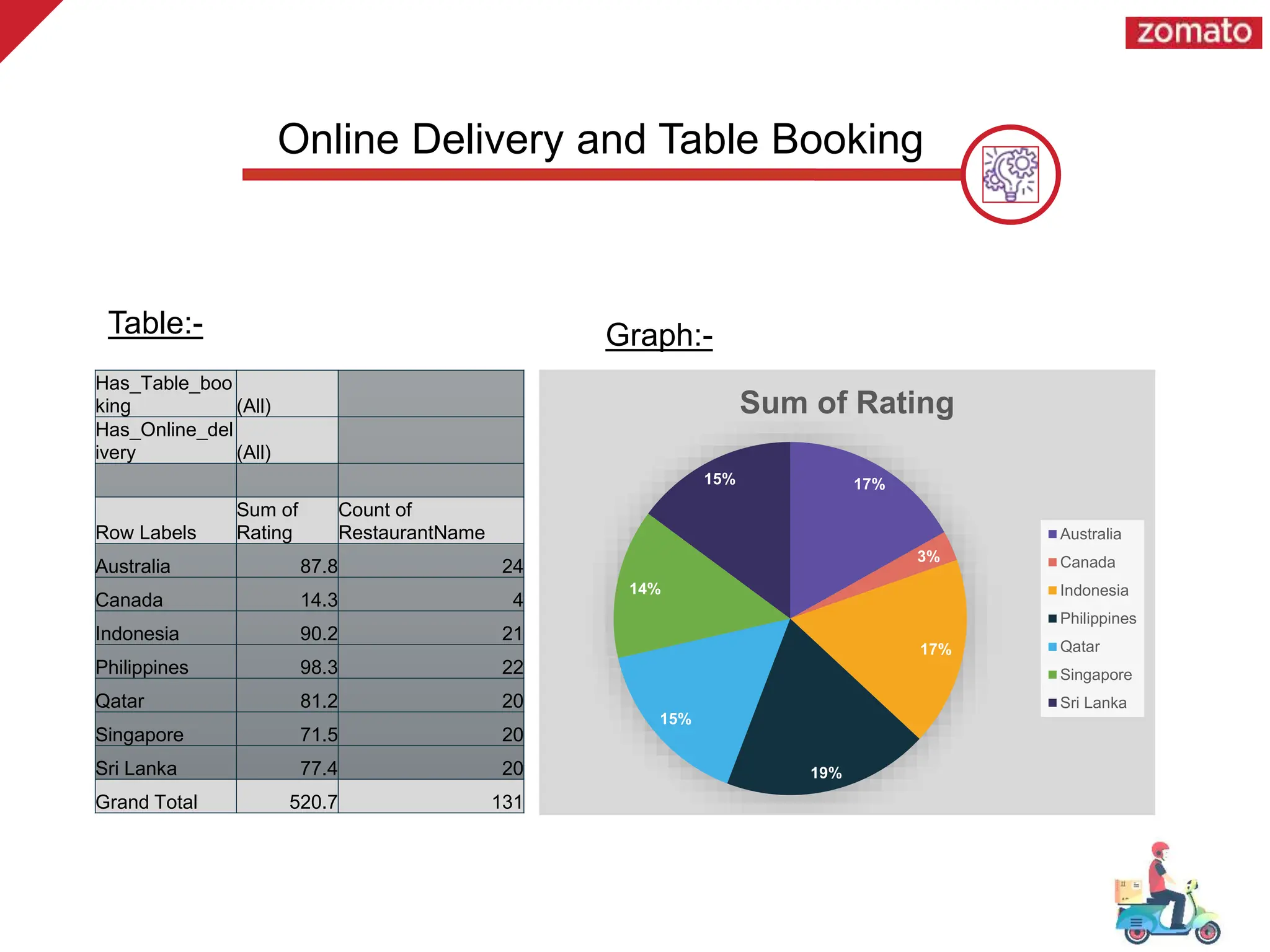This screenshot has width=1270, height=952.
Task: Click the Indonesia row label
Action: (166, 628)
